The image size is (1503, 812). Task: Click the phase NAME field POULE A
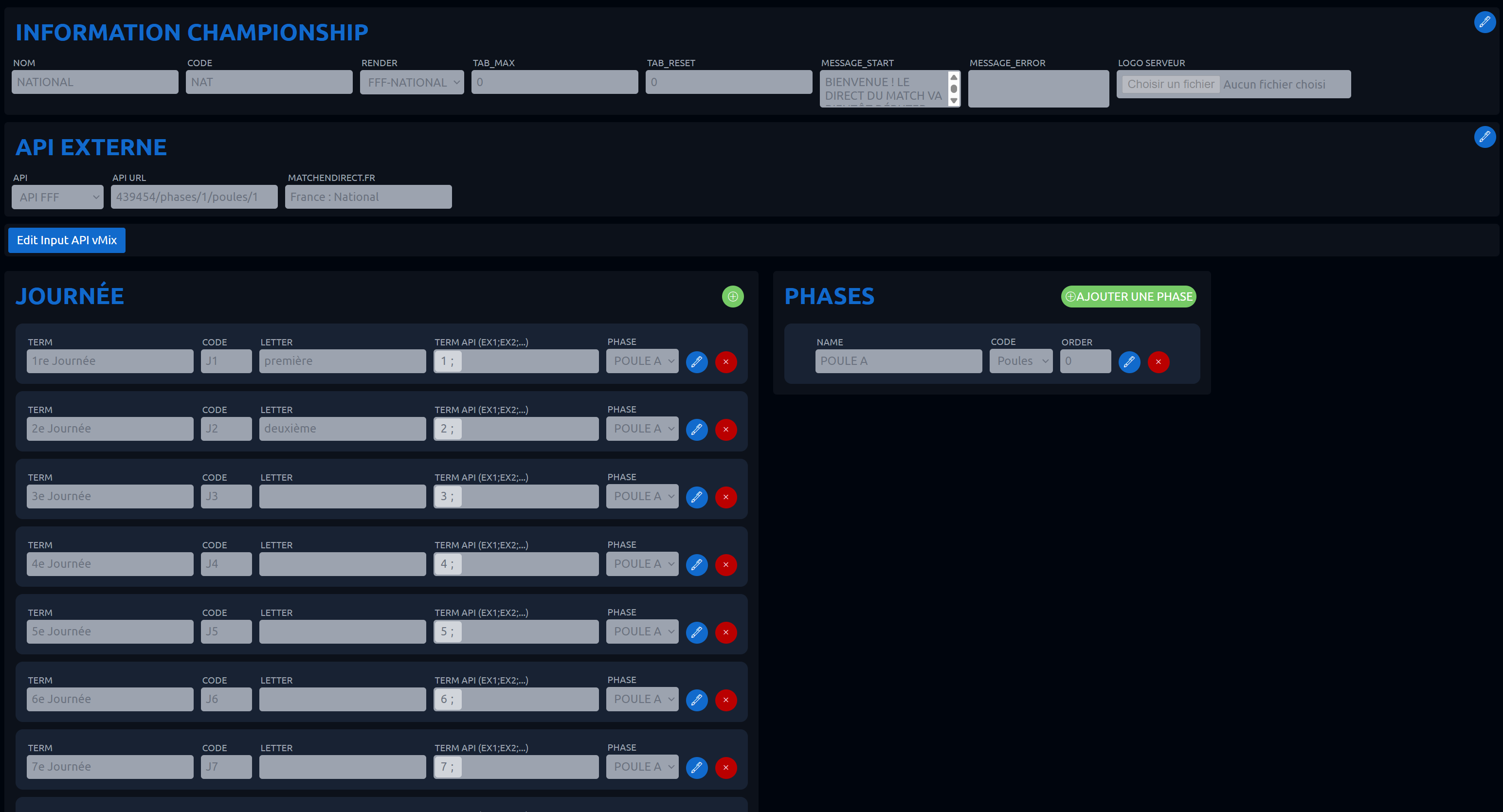(899, 361)
